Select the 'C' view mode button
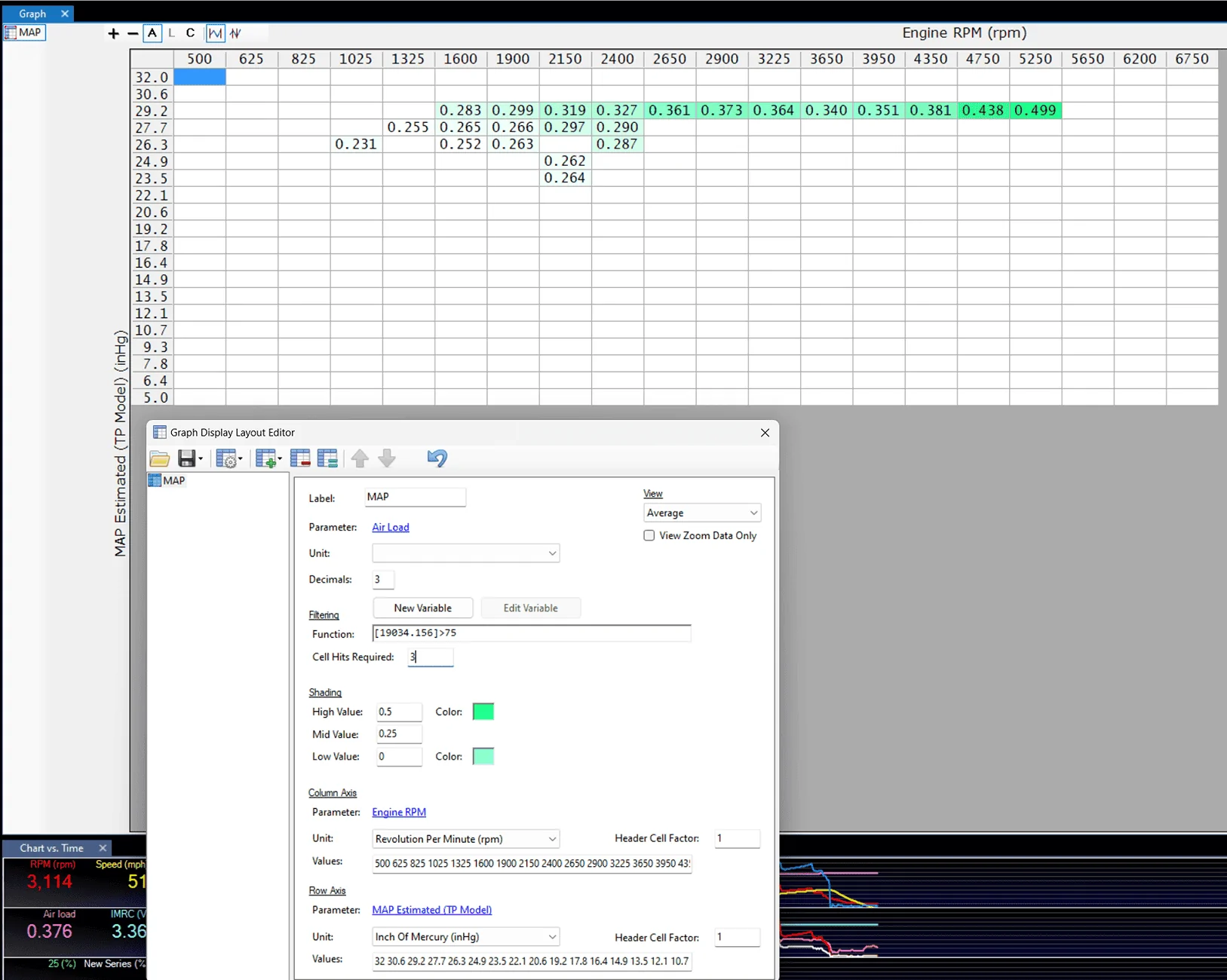 click(190, 33)
